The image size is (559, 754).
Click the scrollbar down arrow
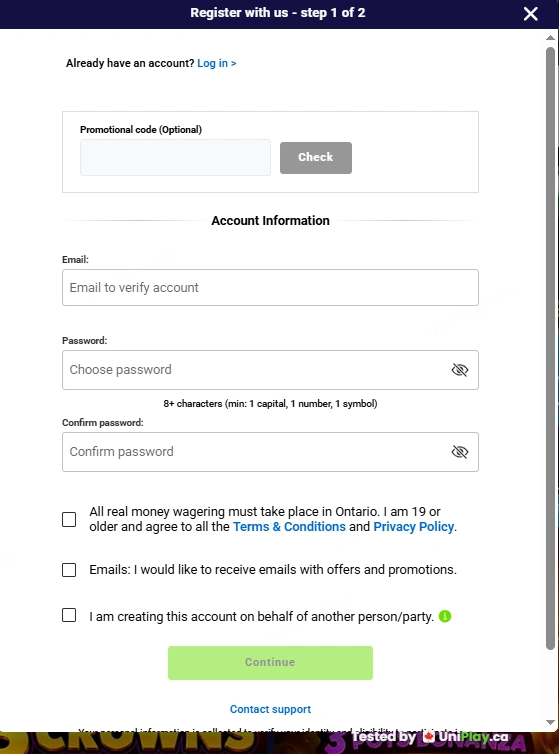point(551,722)
